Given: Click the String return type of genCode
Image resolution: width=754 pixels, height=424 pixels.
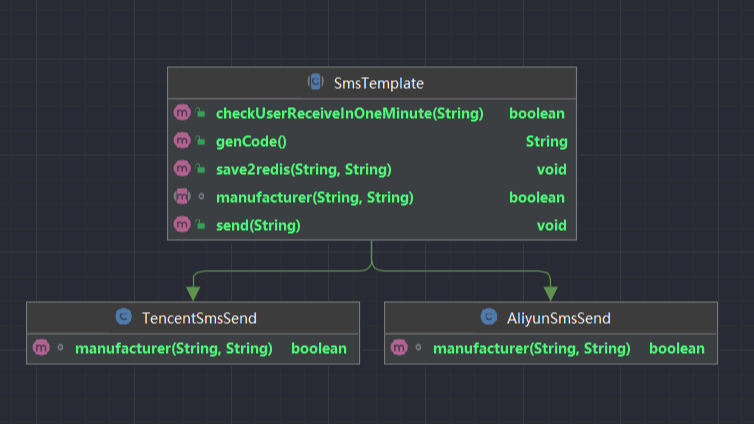Looking at the screenshot, I should point(546,142).
